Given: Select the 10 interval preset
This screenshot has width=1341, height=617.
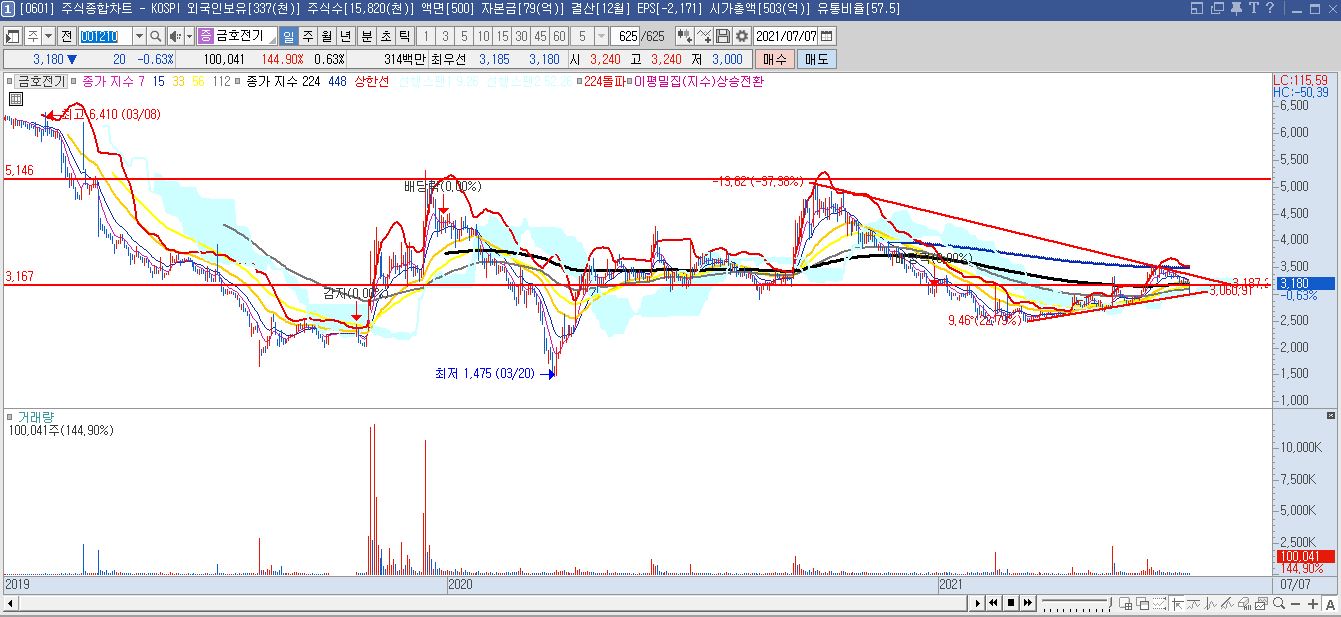Looking at the screenshot, I should 483,36.
